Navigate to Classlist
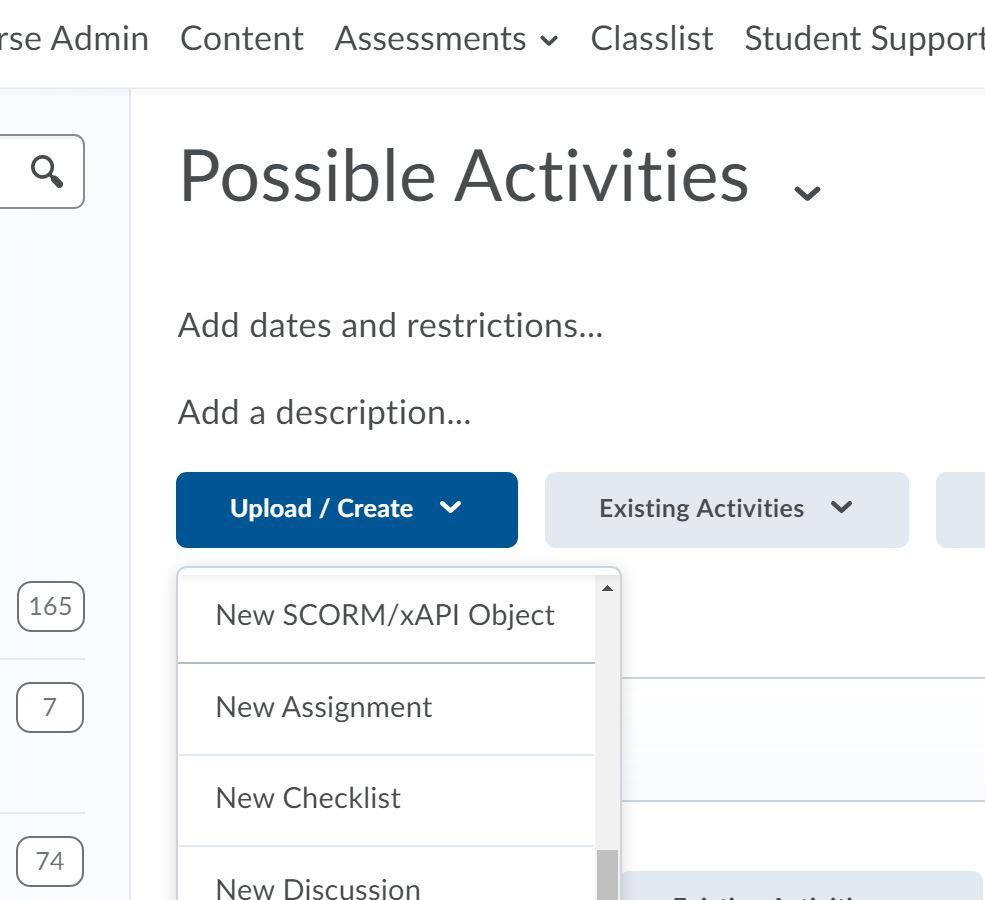 pos(651,39)
